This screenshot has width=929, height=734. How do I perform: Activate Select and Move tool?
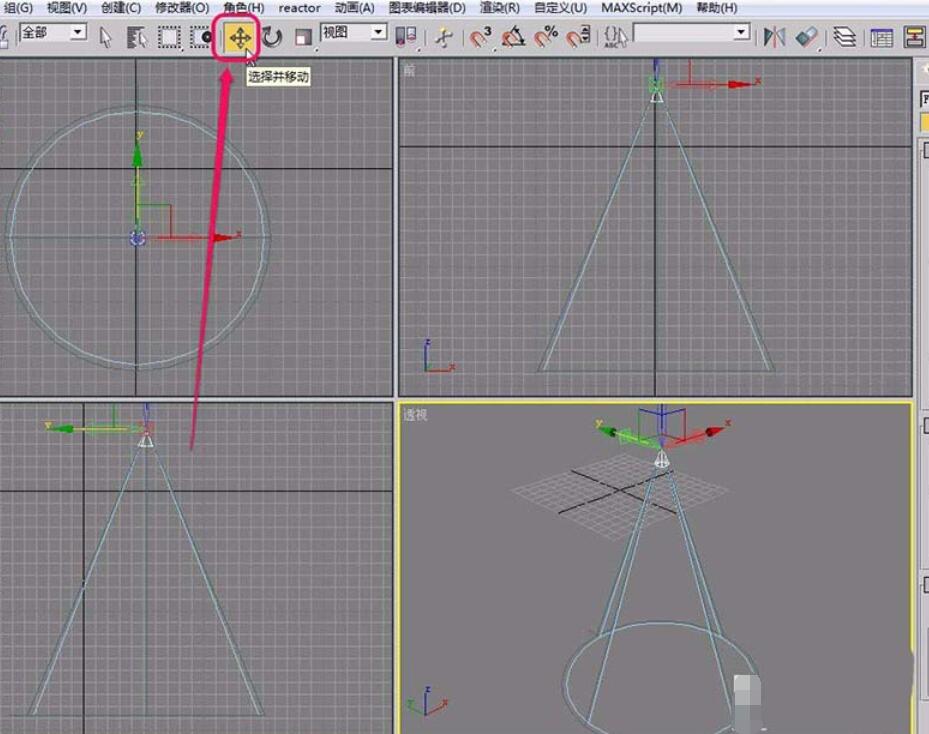239,39
